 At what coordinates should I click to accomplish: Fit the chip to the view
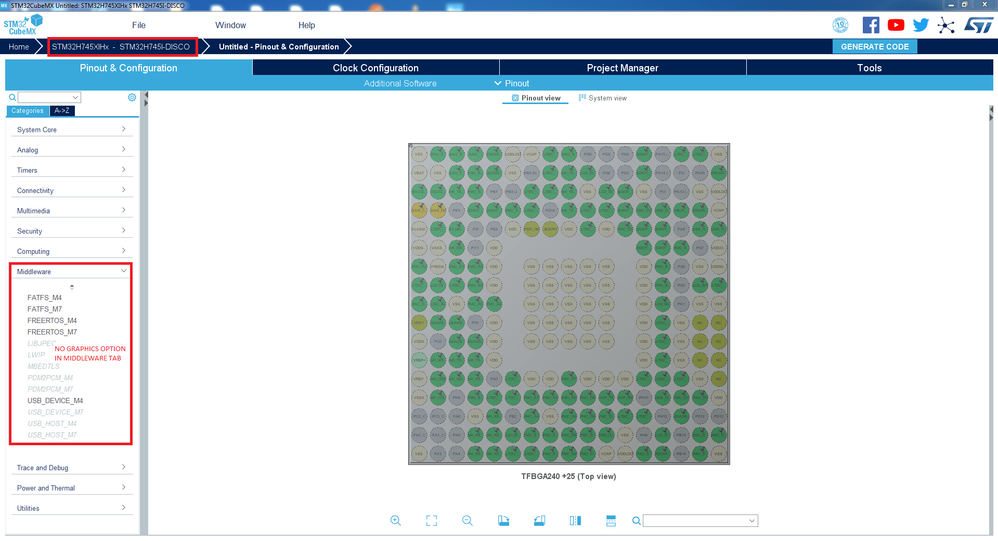(x=432, y=521)
